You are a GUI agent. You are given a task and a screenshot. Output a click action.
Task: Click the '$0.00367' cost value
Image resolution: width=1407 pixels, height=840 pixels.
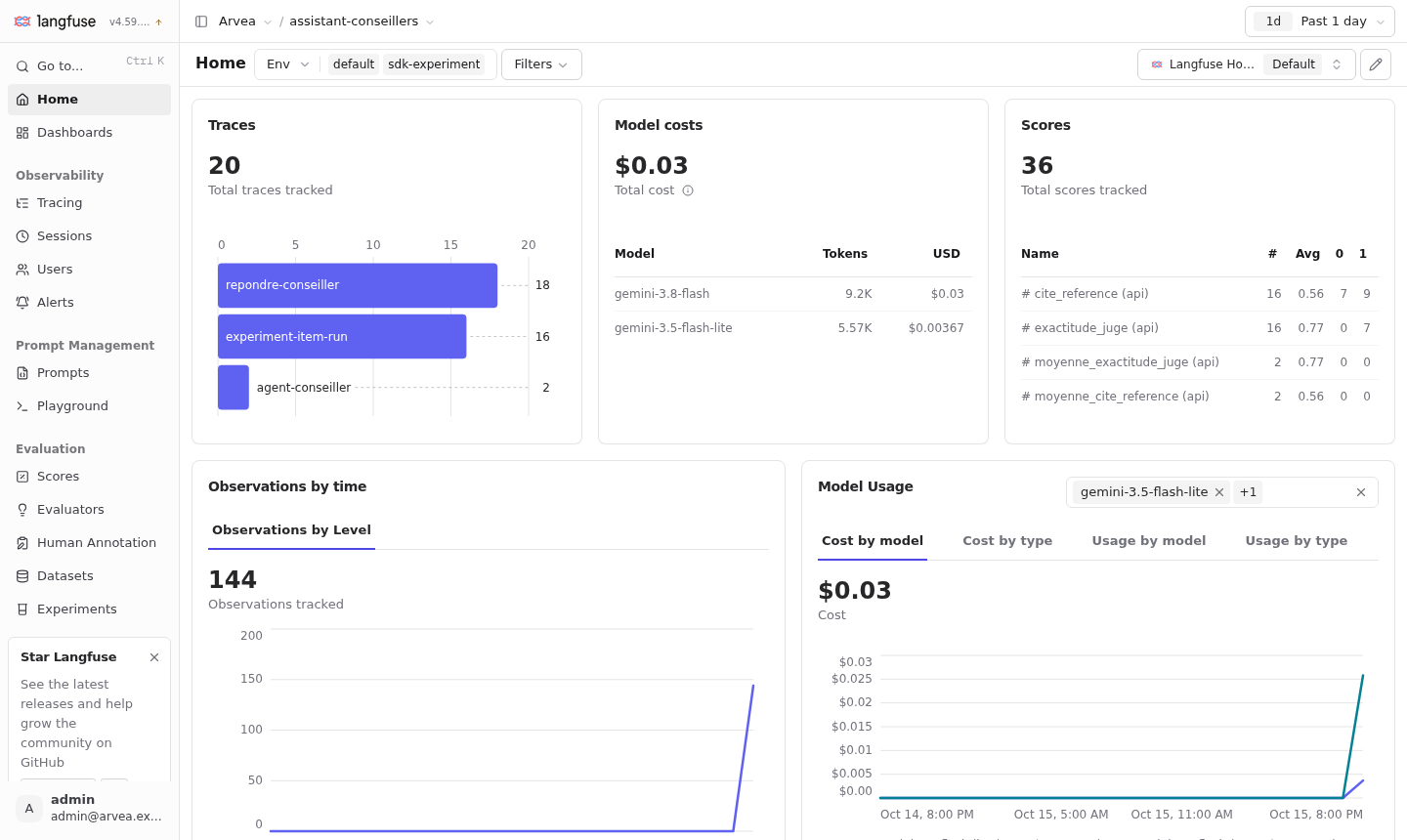coord(936,328)
